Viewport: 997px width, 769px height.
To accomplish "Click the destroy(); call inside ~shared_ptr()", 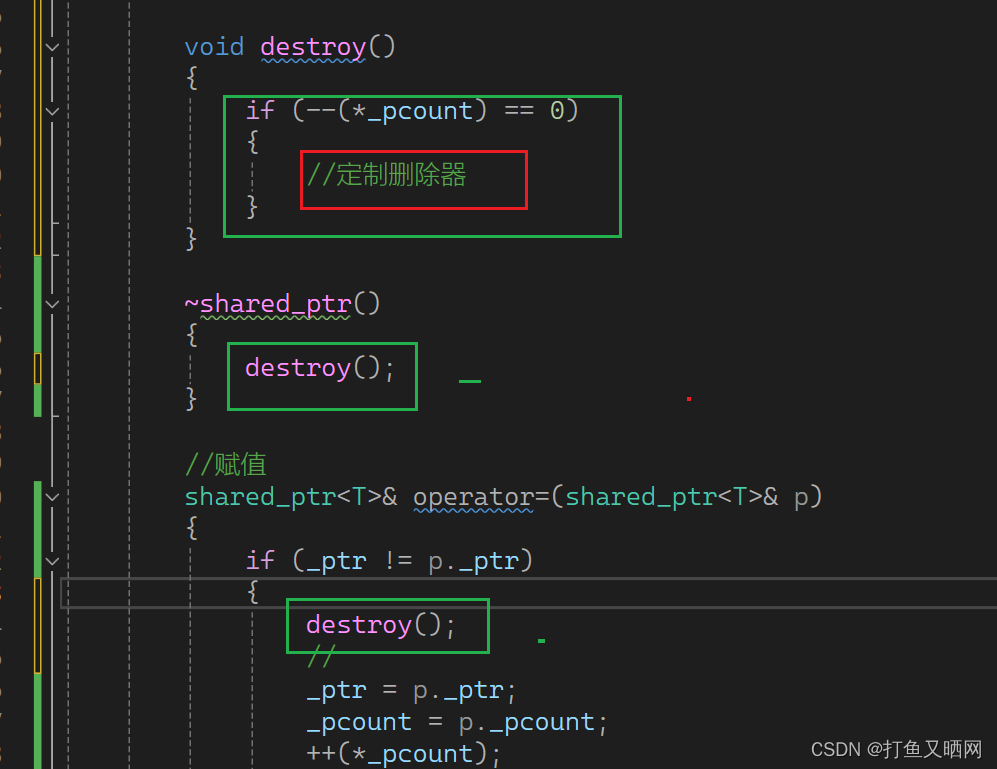I will [320, 368].
